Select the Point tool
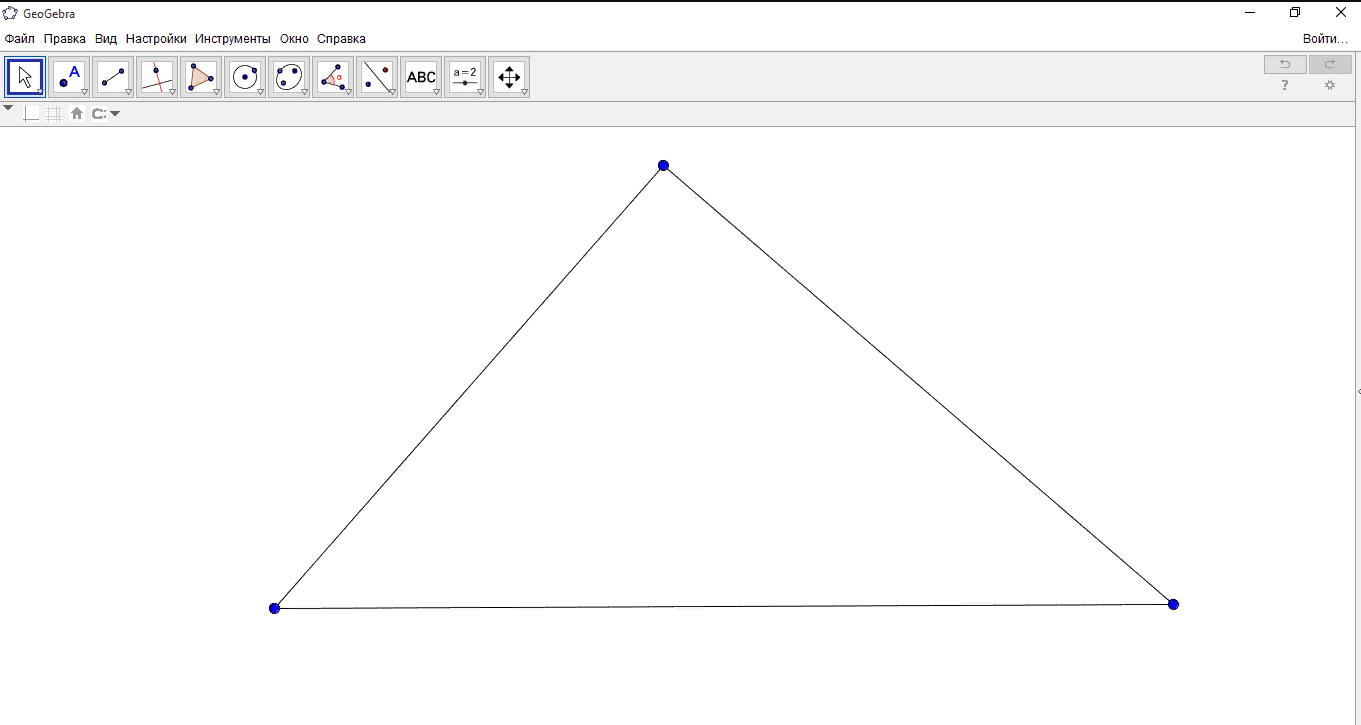The image size is (1361, 725). pyautogui.click(x=69, y=77)
